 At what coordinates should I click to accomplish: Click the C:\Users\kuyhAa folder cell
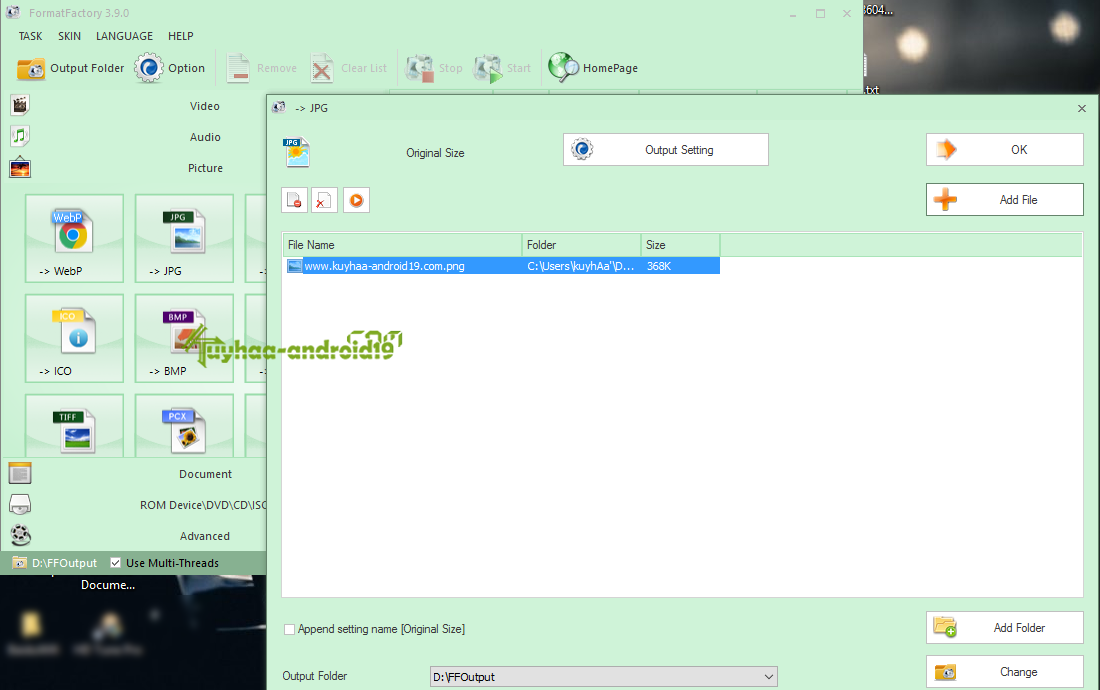pyautogui.click(x=581, y=266)
